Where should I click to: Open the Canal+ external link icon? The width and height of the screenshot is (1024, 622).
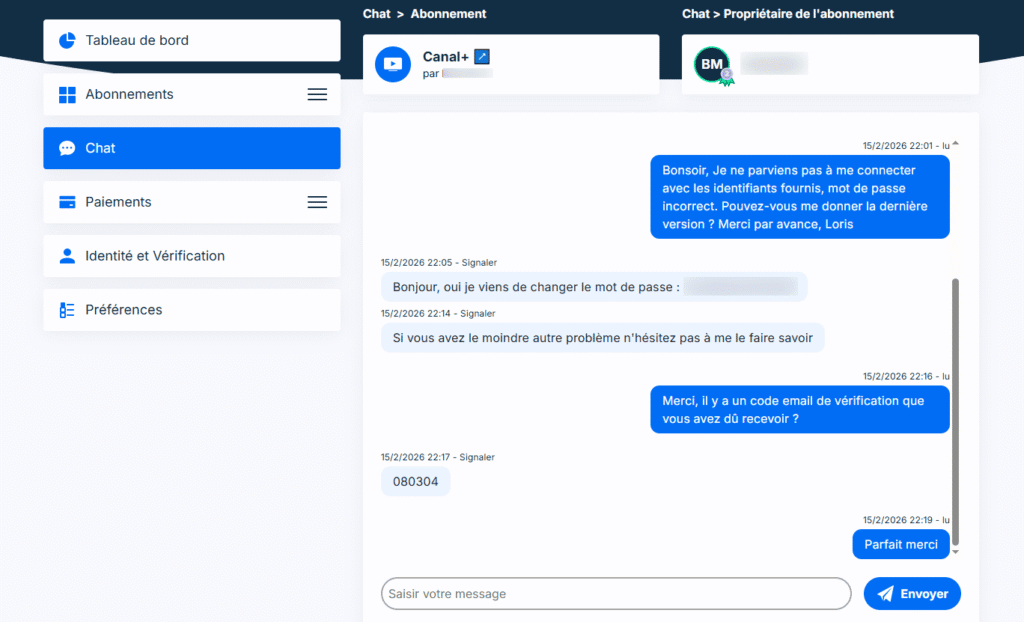(x=482, y=57)
